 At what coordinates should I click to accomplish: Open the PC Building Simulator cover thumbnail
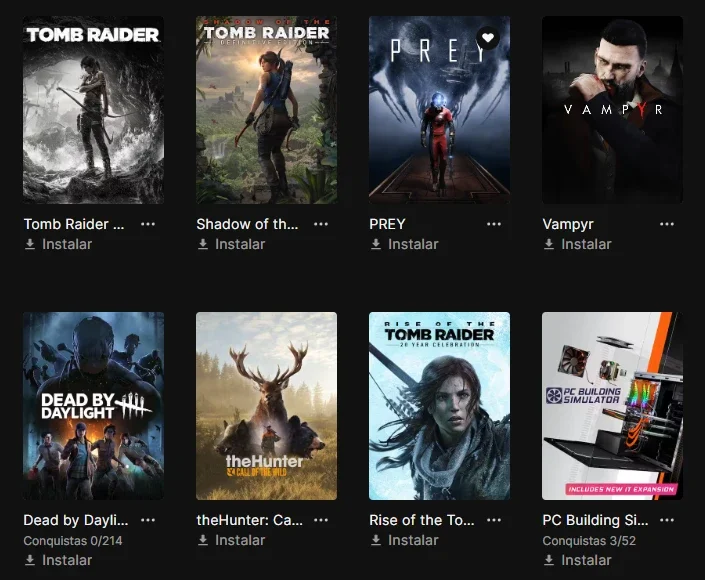point(612,406)
